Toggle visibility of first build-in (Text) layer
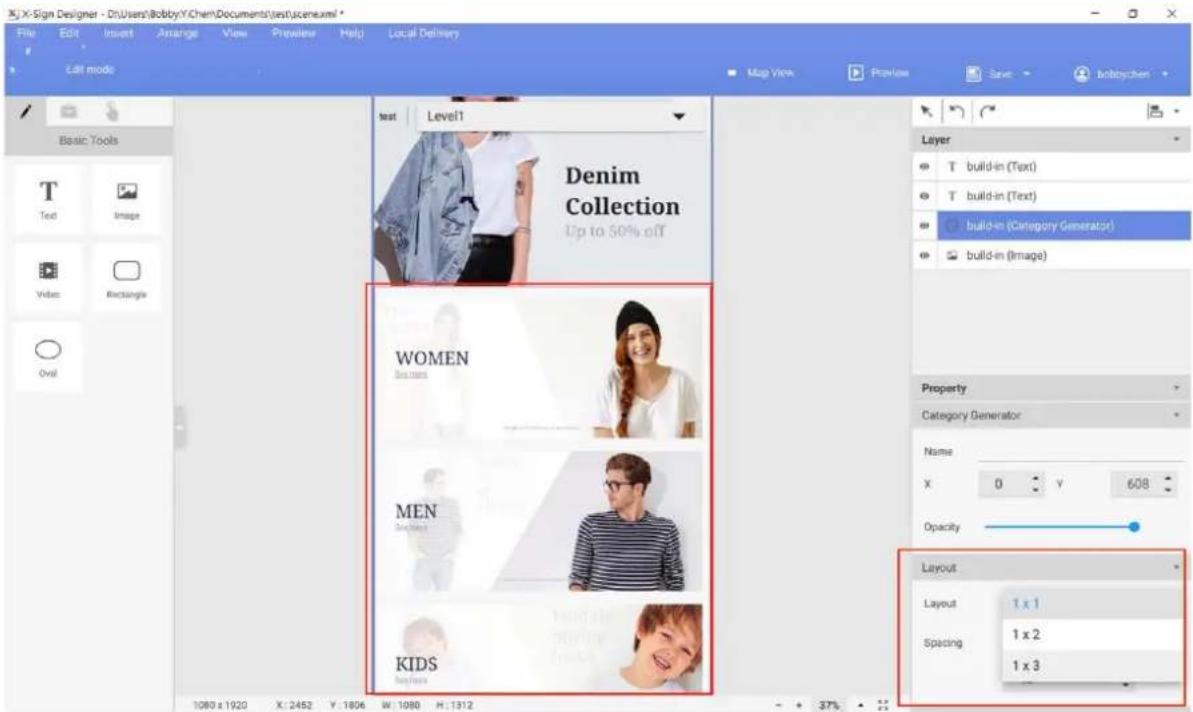This screenshot has width=1193, height=712. click(924, 167)
